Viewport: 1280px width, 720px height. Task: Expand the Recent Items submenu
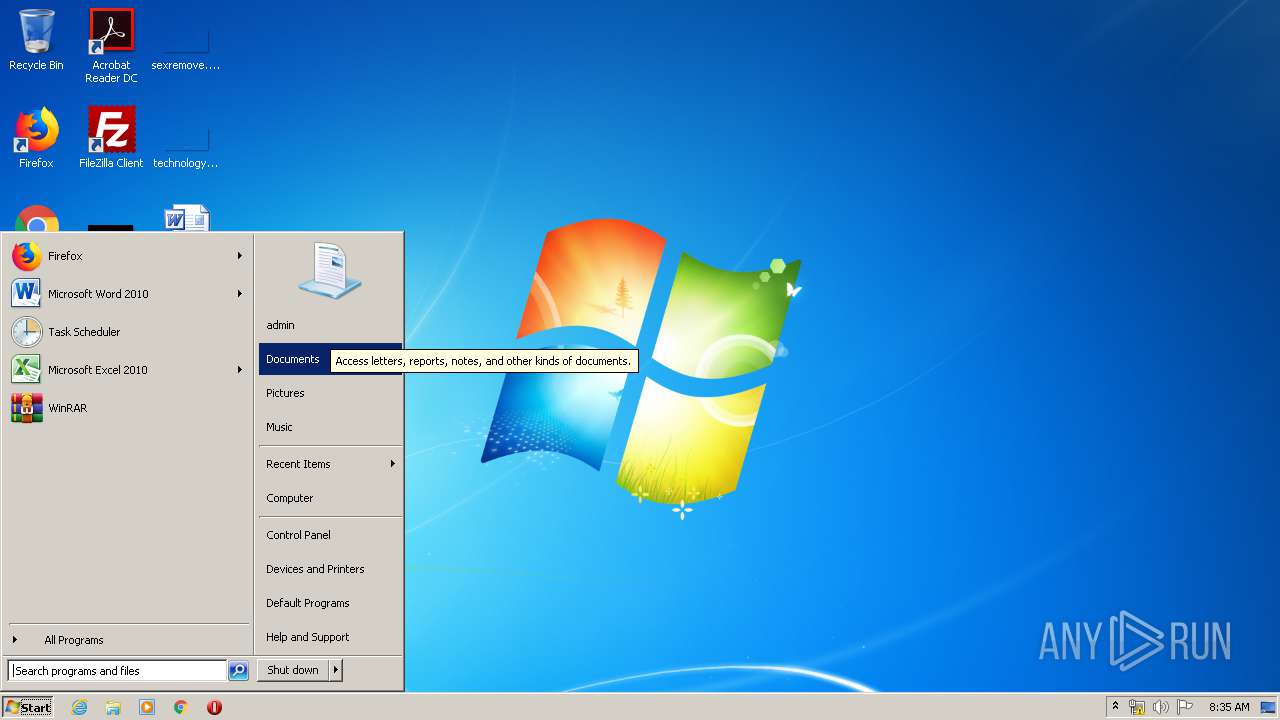pos(330,464)
